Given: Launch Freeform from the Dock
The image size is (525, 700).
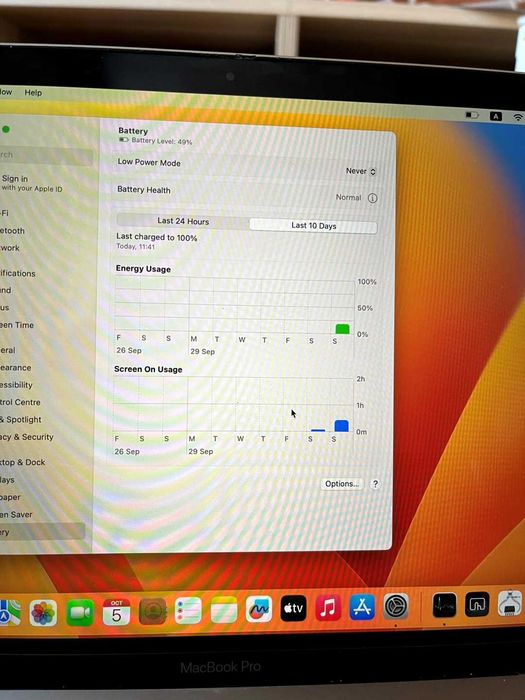Looking at the screenshot, I should tap(259, 608).
